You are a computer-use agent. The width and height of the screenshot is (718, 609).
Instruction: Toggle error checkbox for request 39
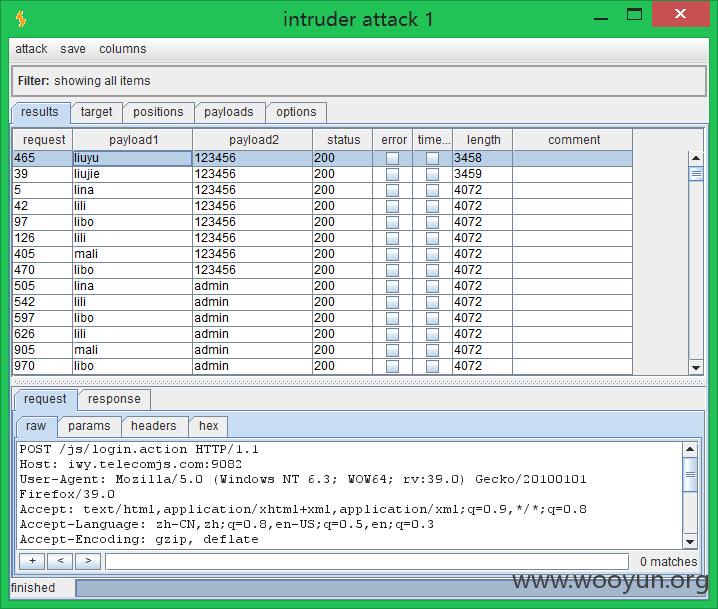coord(392,174)
